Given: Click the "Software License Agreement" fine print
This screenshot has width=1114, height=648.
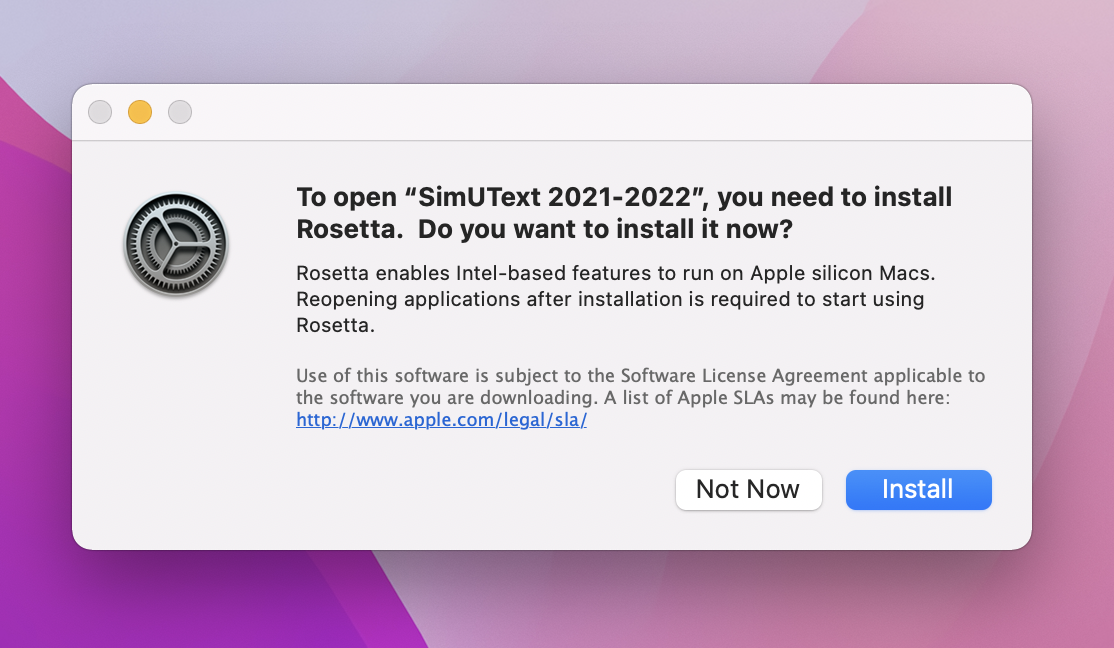Looking at the screenshot, I should click(x=744, y=376).
